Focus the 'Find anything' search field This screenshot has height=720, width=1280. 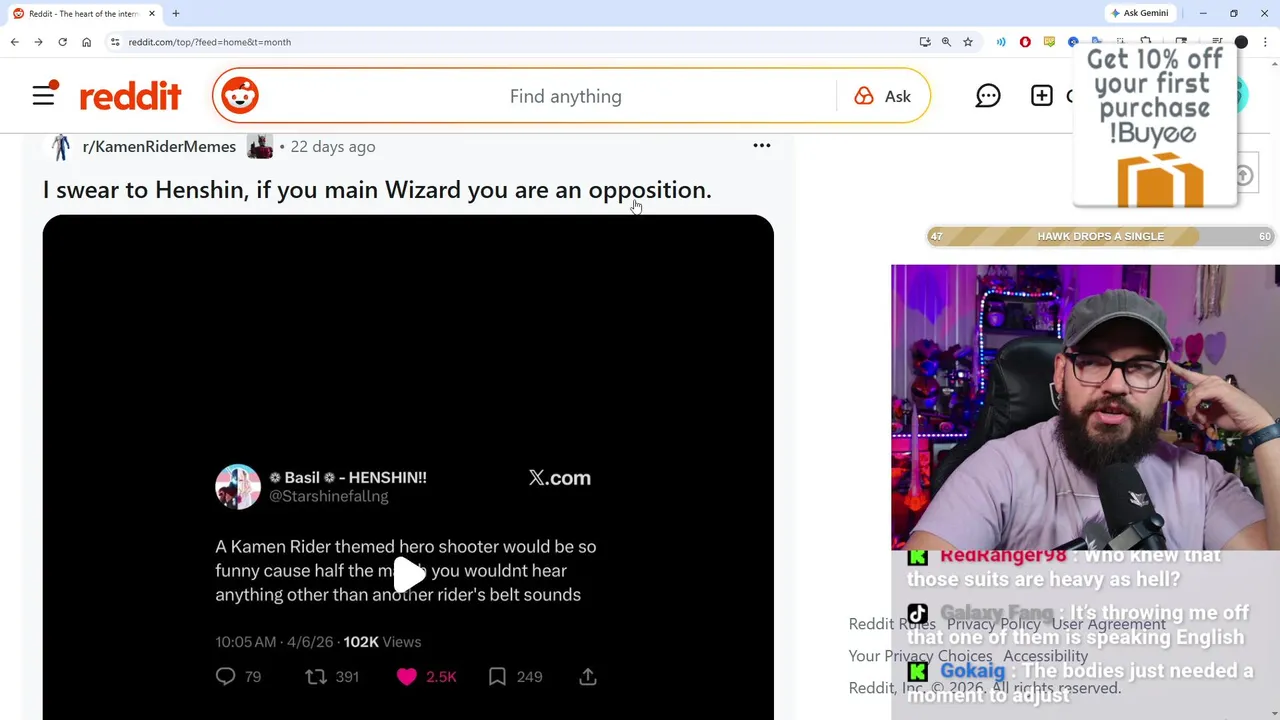click(565, 96)
